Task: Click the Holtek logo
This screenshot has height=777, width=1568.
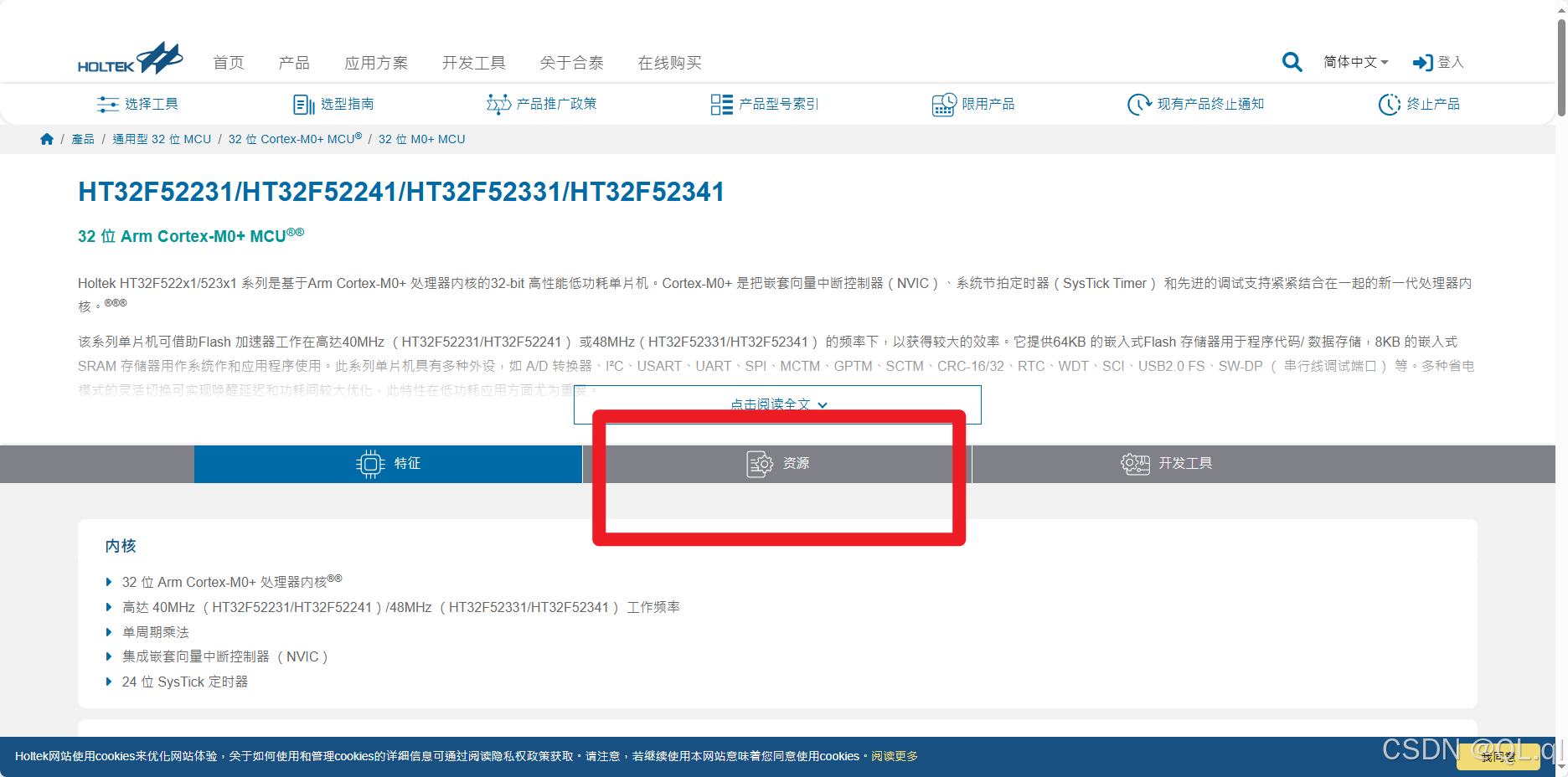Action: pos(130,59)
